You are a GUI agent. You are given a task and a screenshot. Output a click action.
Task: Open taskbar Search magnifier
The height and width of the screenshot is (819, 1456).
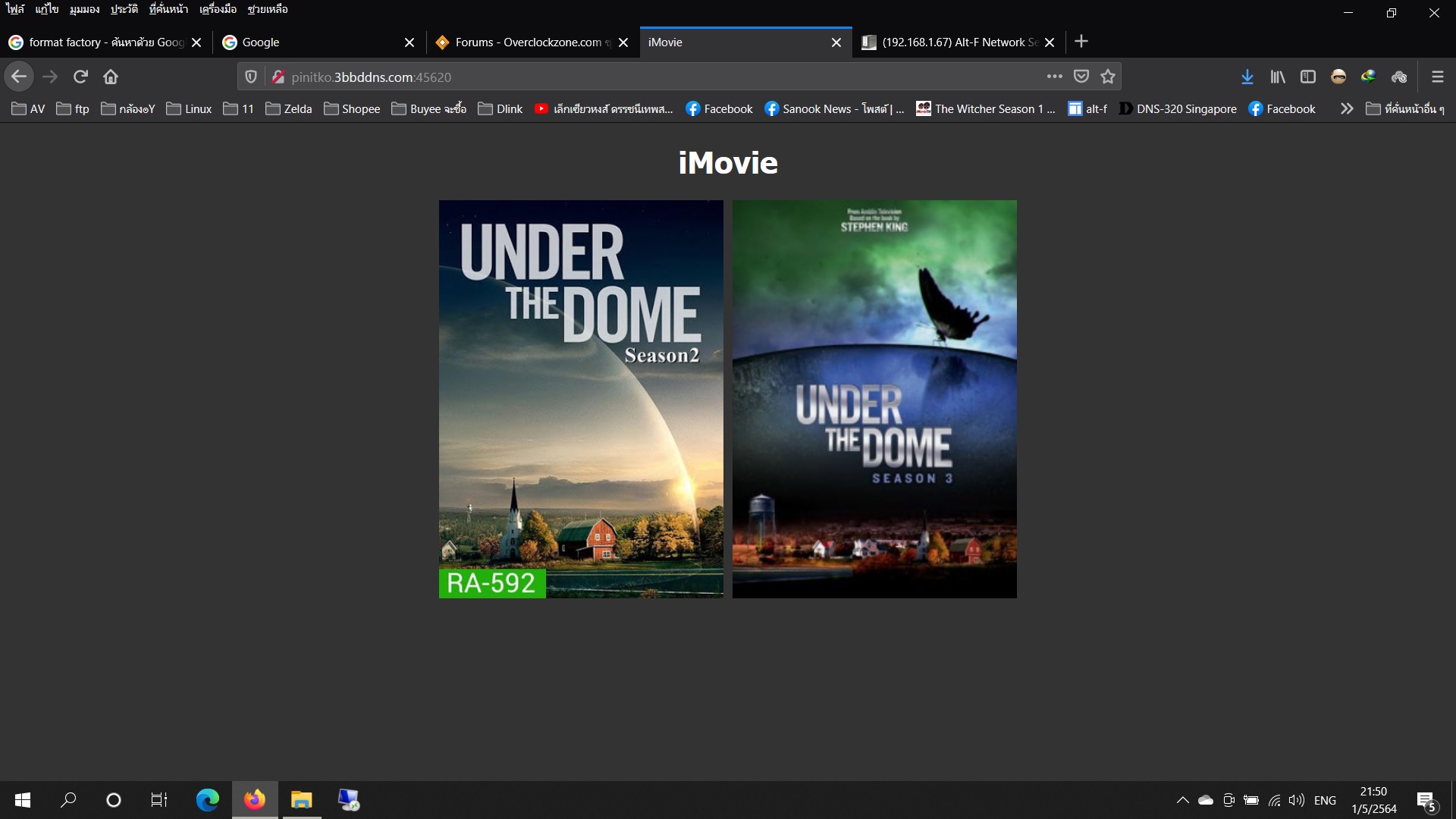[68, 800]
